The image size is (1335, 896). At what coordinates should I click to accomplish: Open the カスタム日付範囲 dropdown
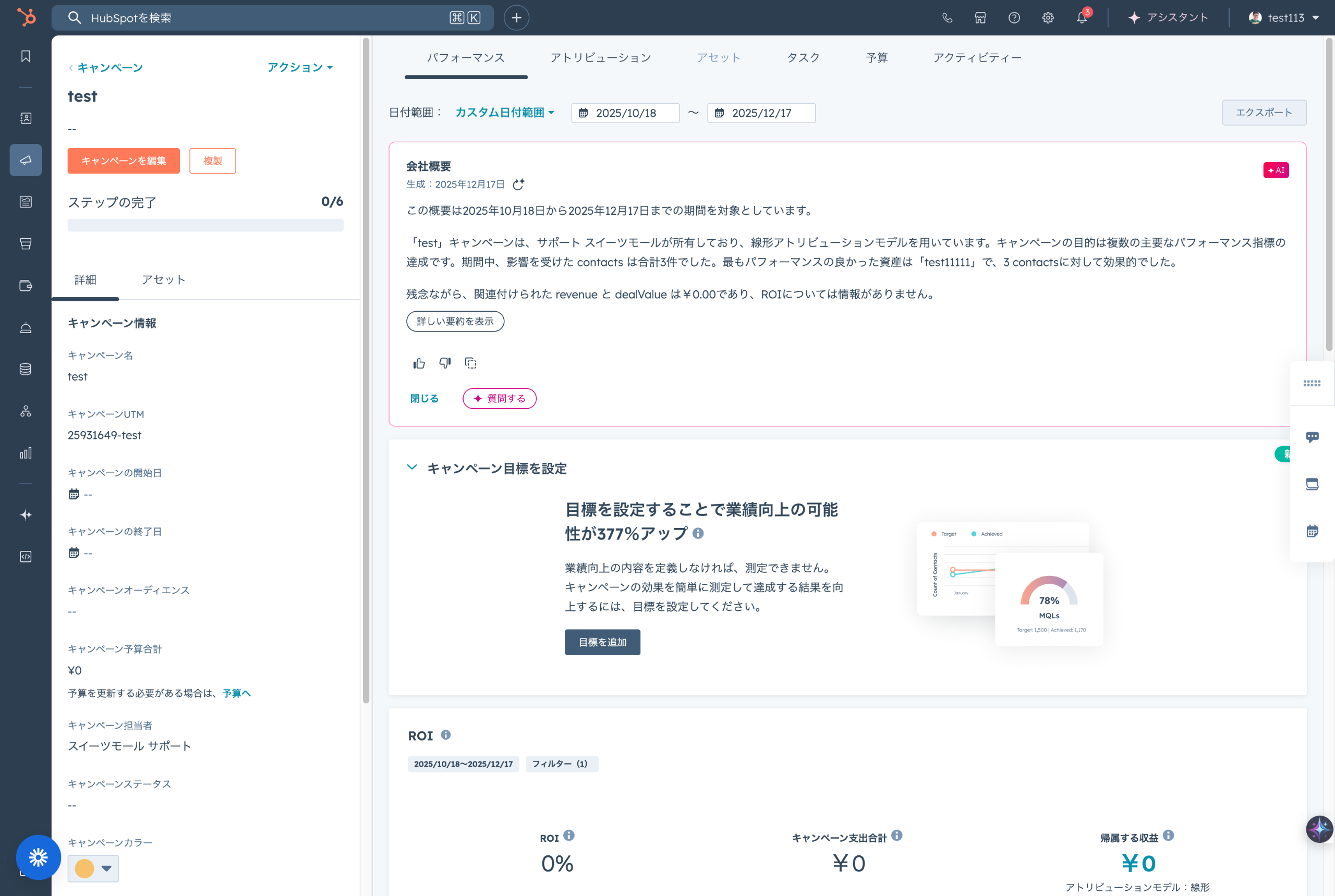coord(504,113)
